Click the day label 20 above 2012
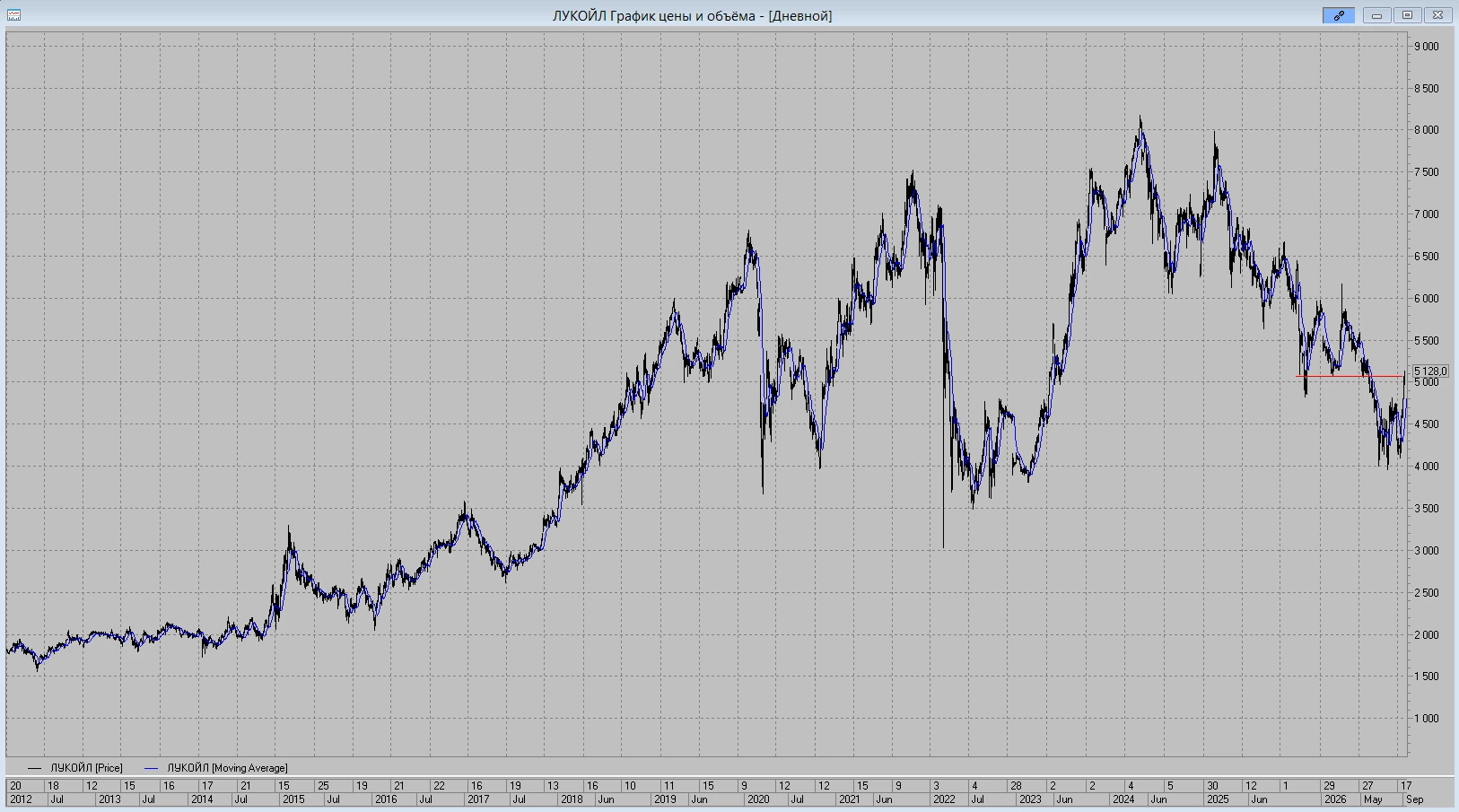The image size is (1459, 812). point(15,786)
